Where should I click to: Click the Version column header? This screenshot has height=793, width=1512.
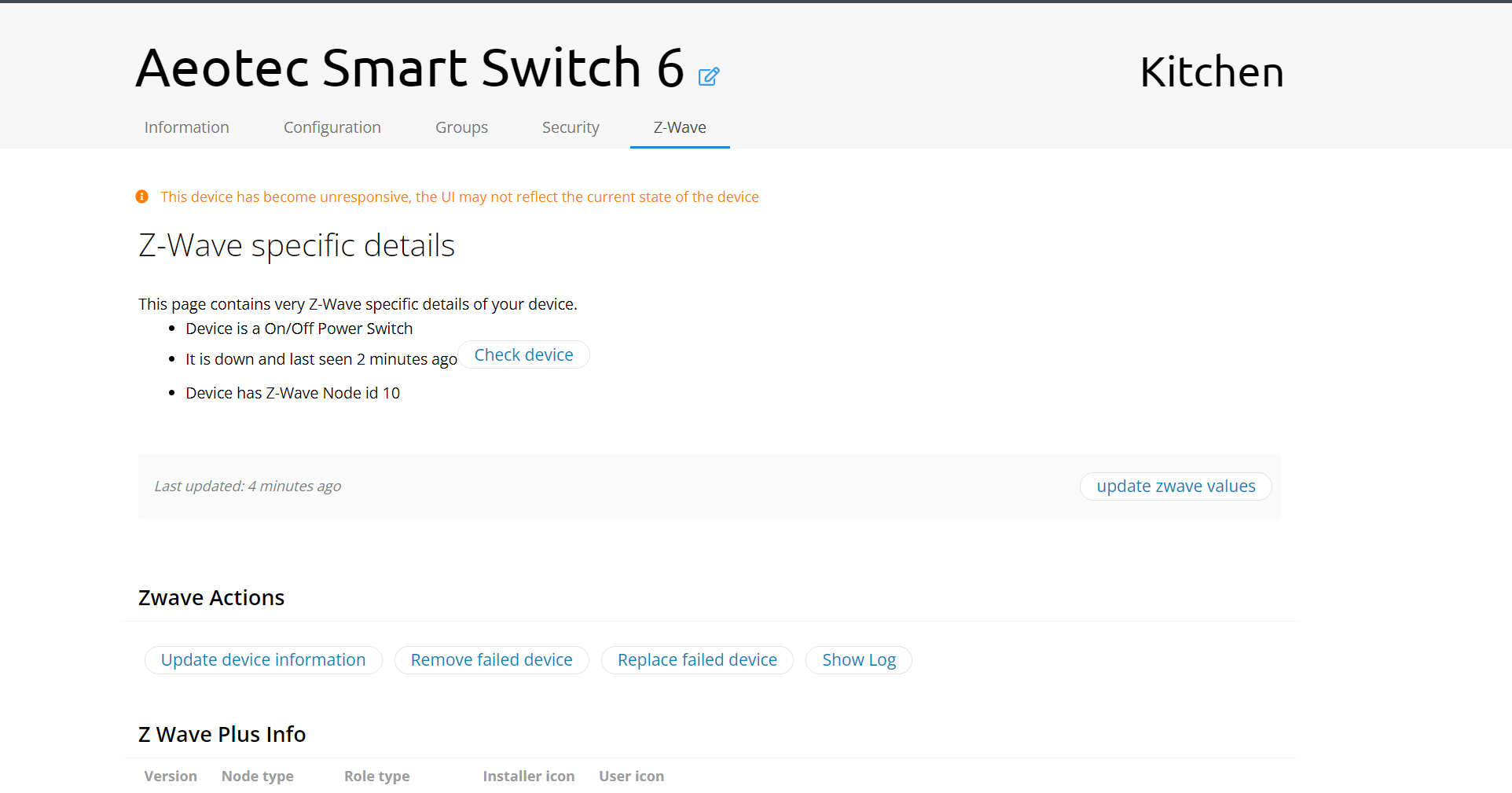171,776
